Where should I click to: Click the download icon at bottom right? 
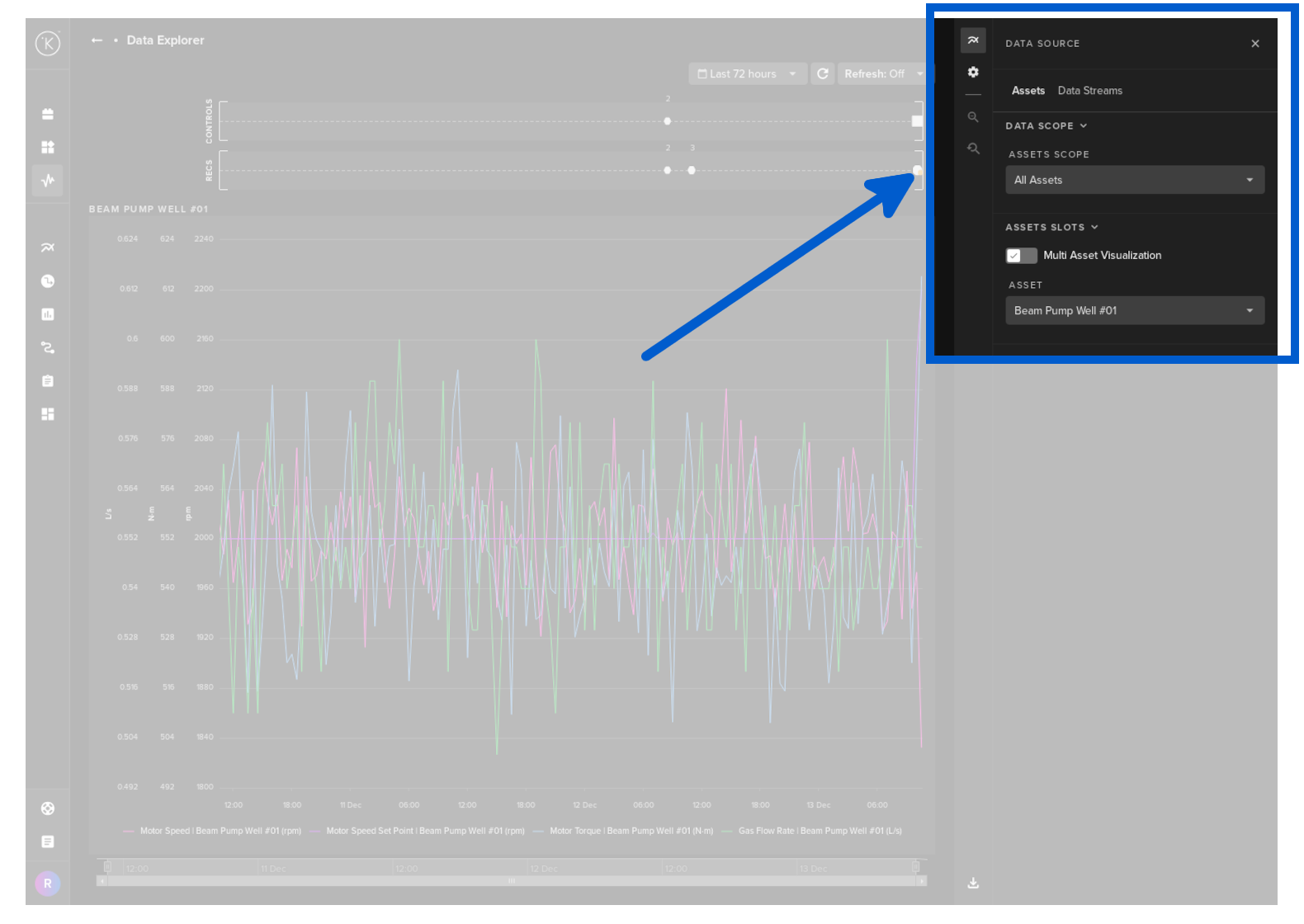tap(973, 883)
